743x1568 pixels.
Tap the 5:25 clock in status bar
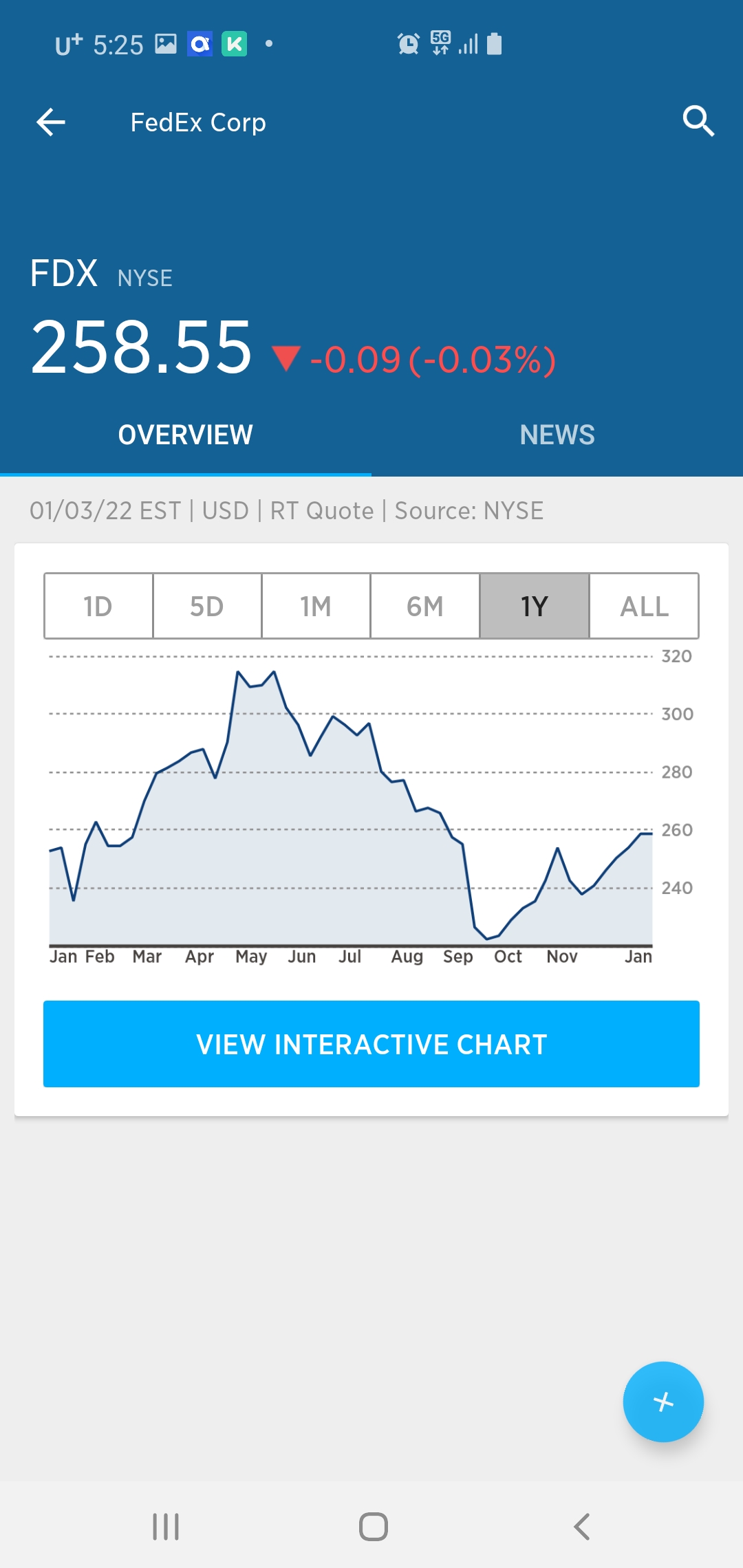118,45
